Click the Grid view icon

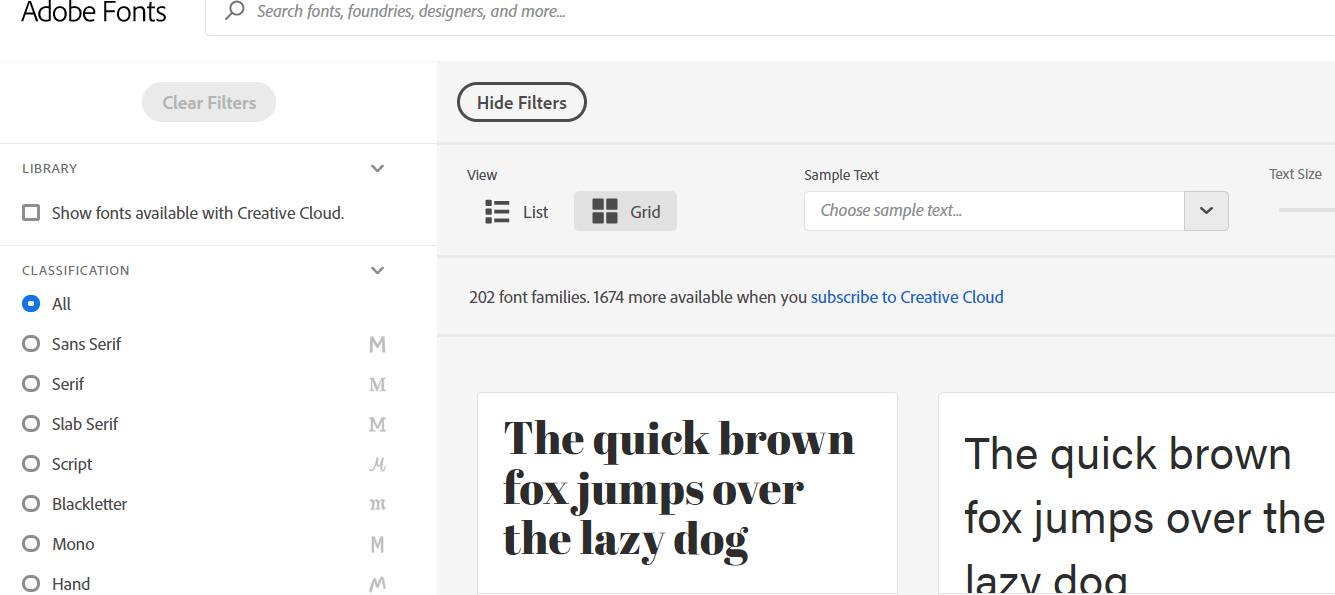[605, 212]
